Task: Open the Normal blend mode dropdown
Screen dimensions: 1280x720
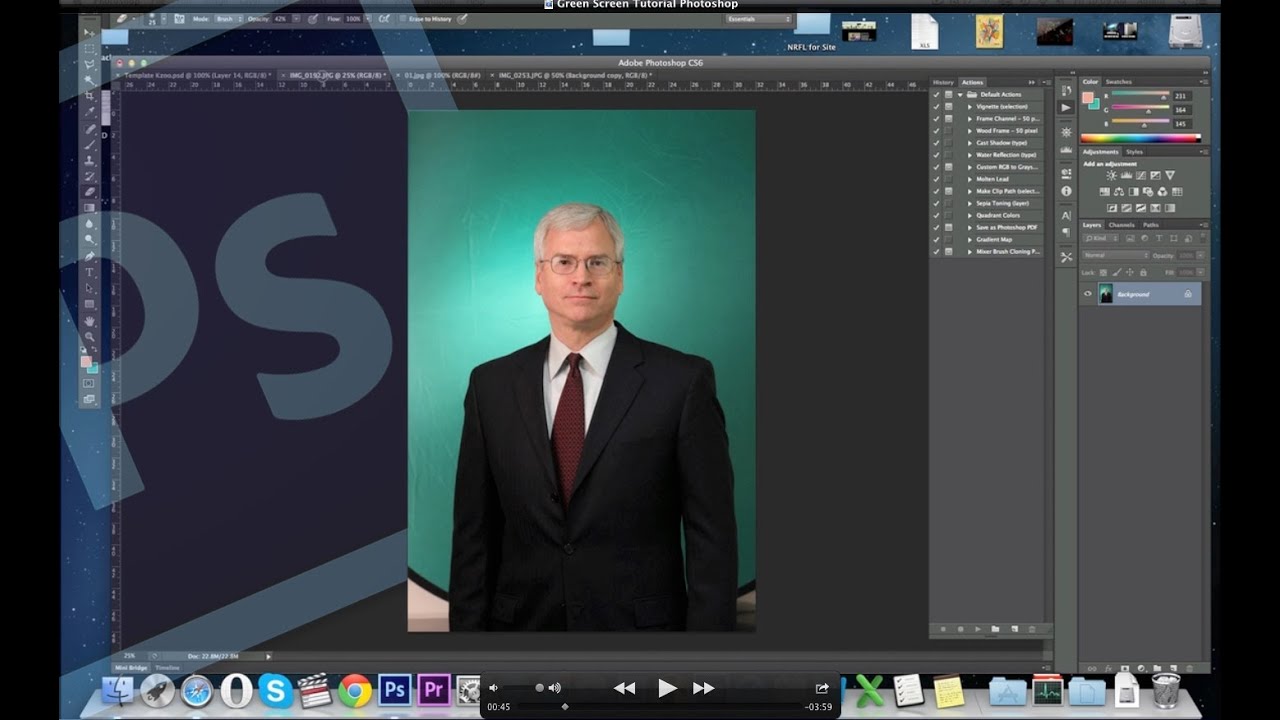Action: 1116,256
